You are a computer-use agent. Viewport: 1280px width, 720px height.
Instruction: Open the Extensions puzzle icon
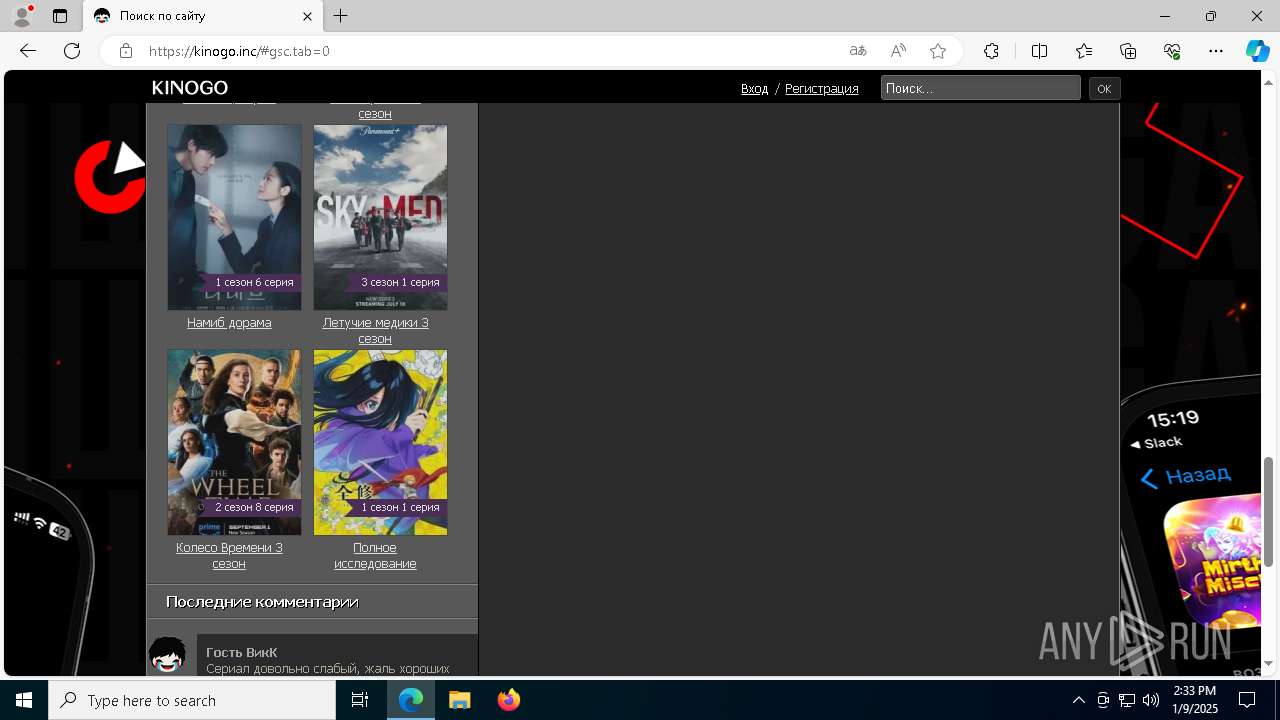991,51
